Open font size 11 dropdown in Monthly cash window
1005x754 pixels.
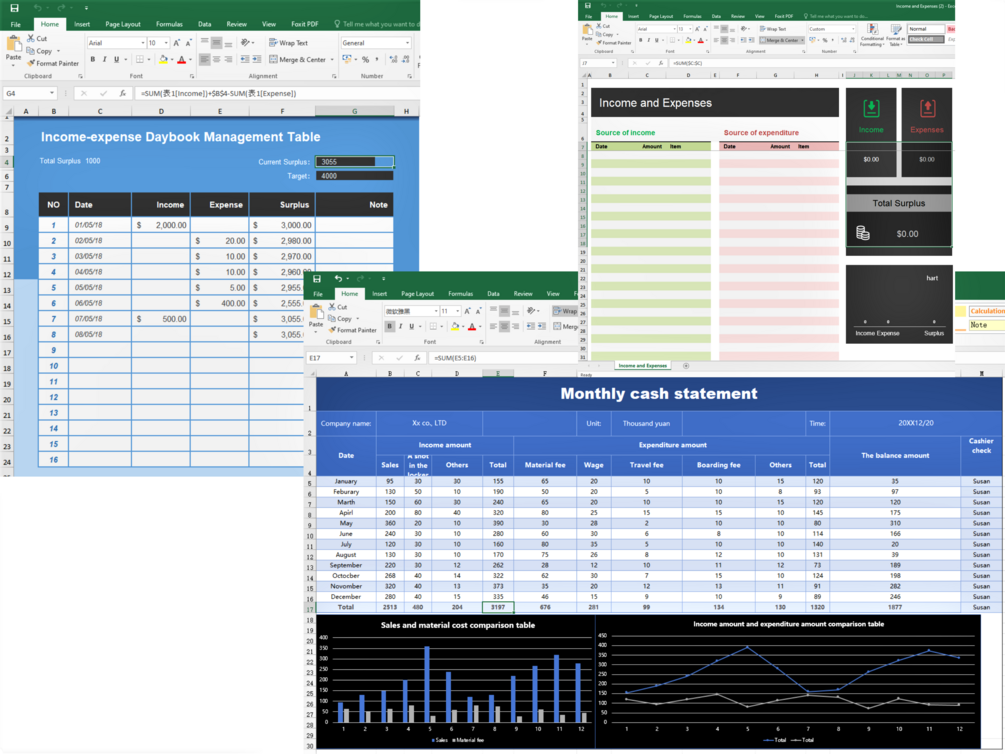pyautogui.click(x=458, y=311)
